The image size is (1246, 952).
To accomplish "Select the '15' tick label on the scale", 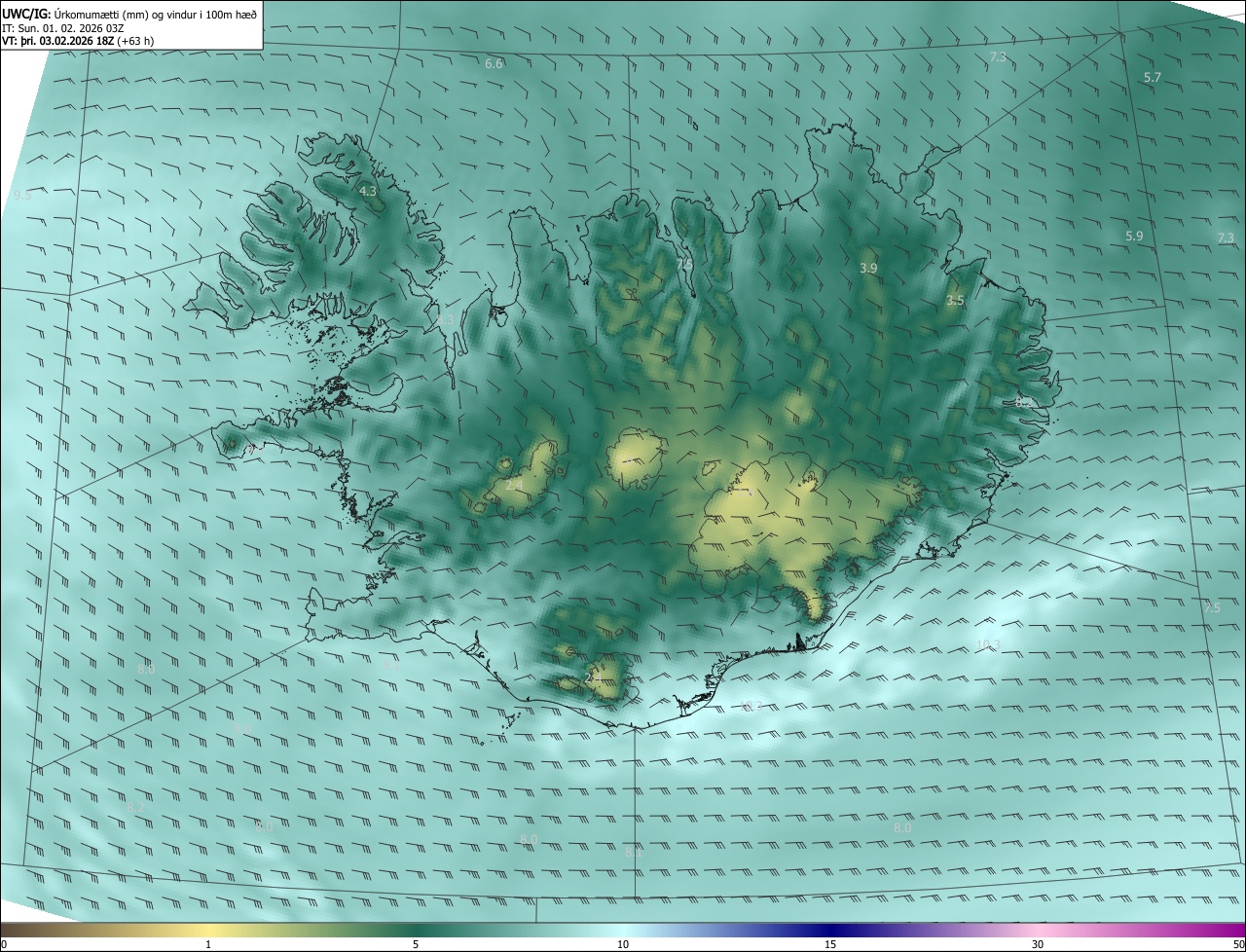I will tap(830, 944).
